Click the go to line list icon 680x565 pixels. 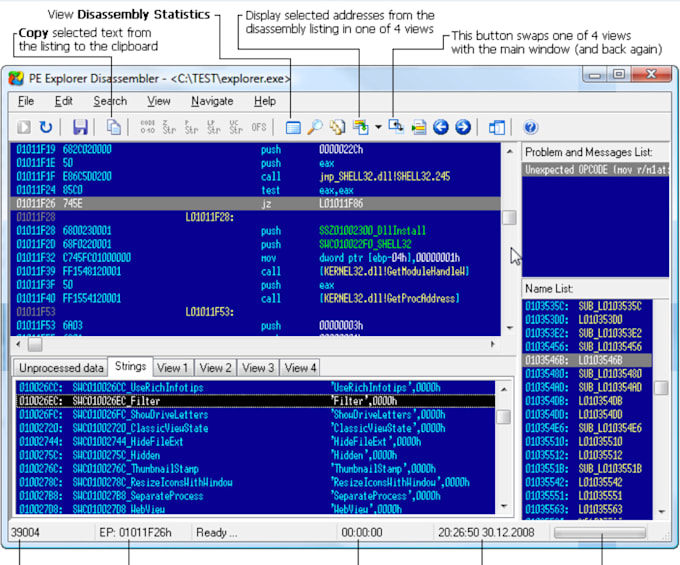(418, 127)
